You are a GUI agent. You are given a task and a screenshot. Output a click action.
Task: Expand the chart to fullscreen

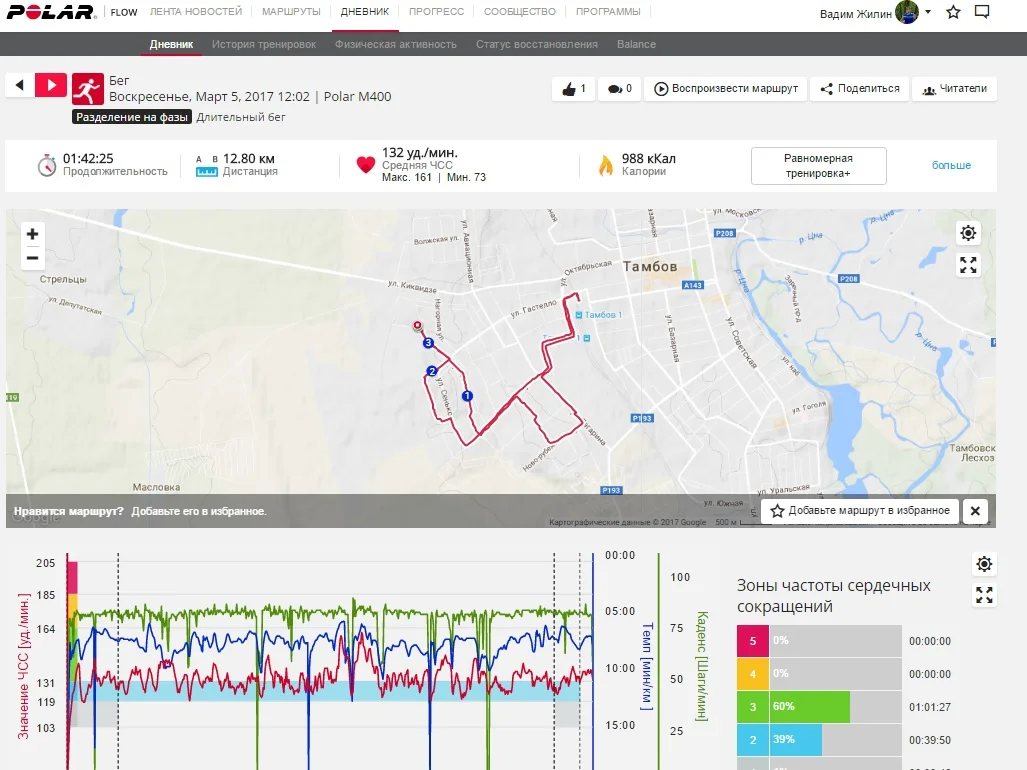click(x=984, y=596)
